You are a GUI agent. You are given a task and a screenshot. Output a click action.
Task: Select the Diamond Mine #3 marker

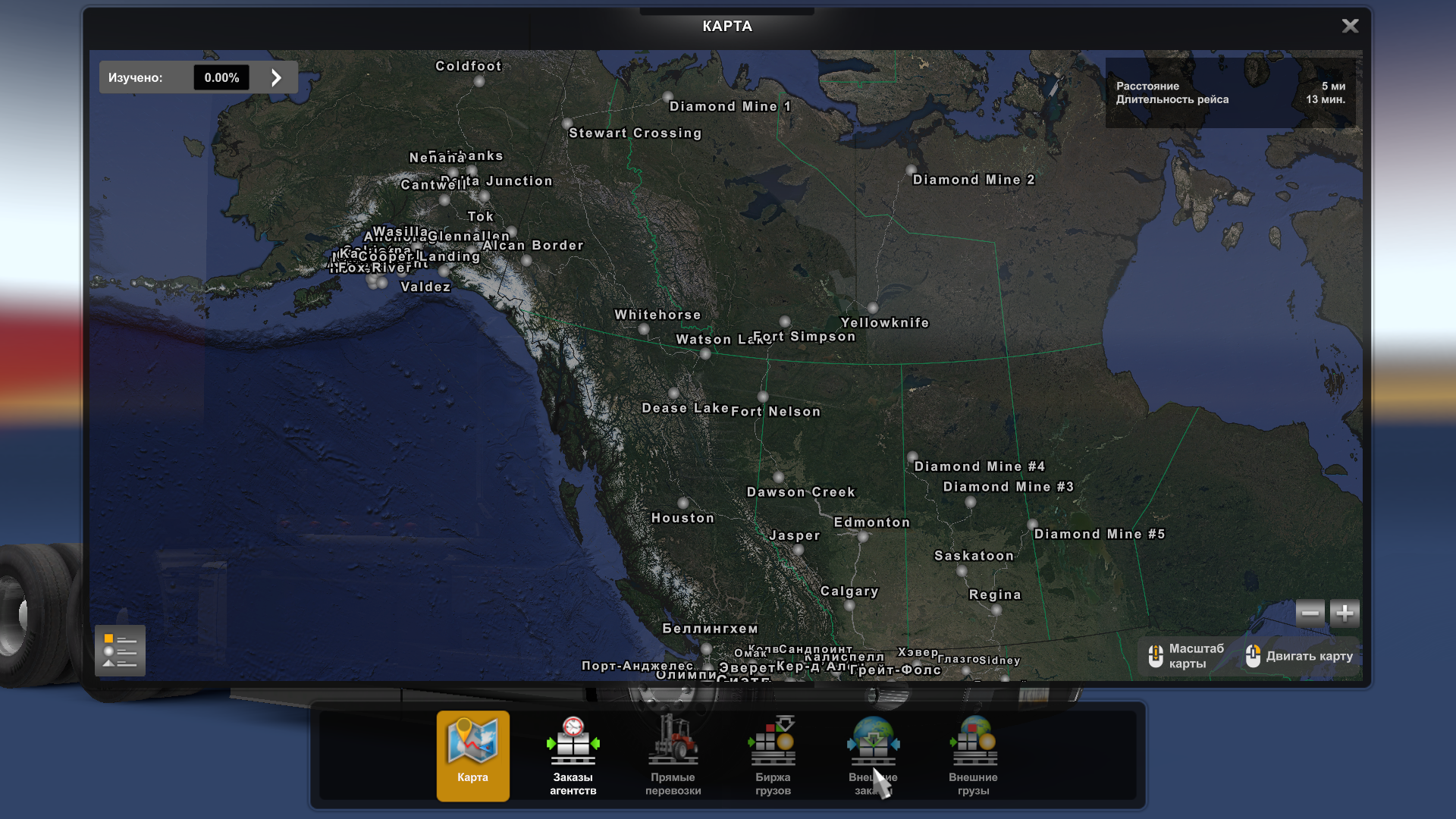point(970,501)
